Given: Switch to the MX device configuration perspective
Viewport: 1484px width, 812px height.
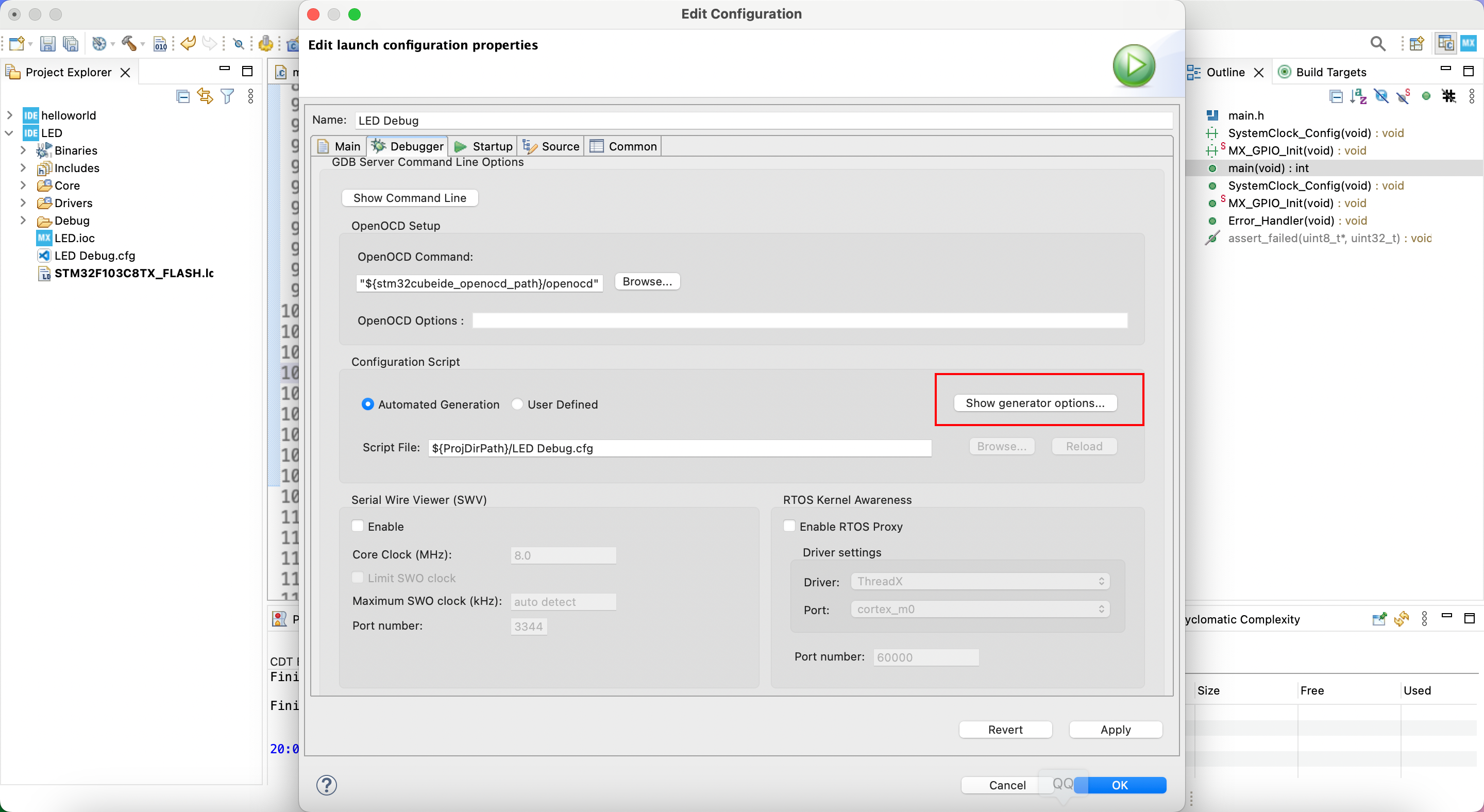Looking at the screenshot, I should [x=1469, y=43].
